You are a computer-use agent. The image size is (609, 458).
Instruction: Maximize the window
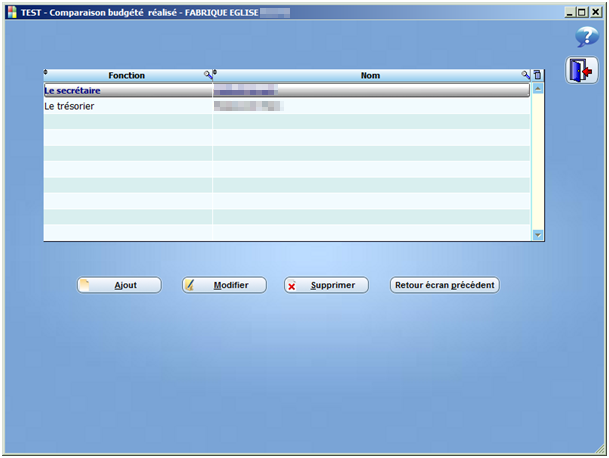click(582, 12)
